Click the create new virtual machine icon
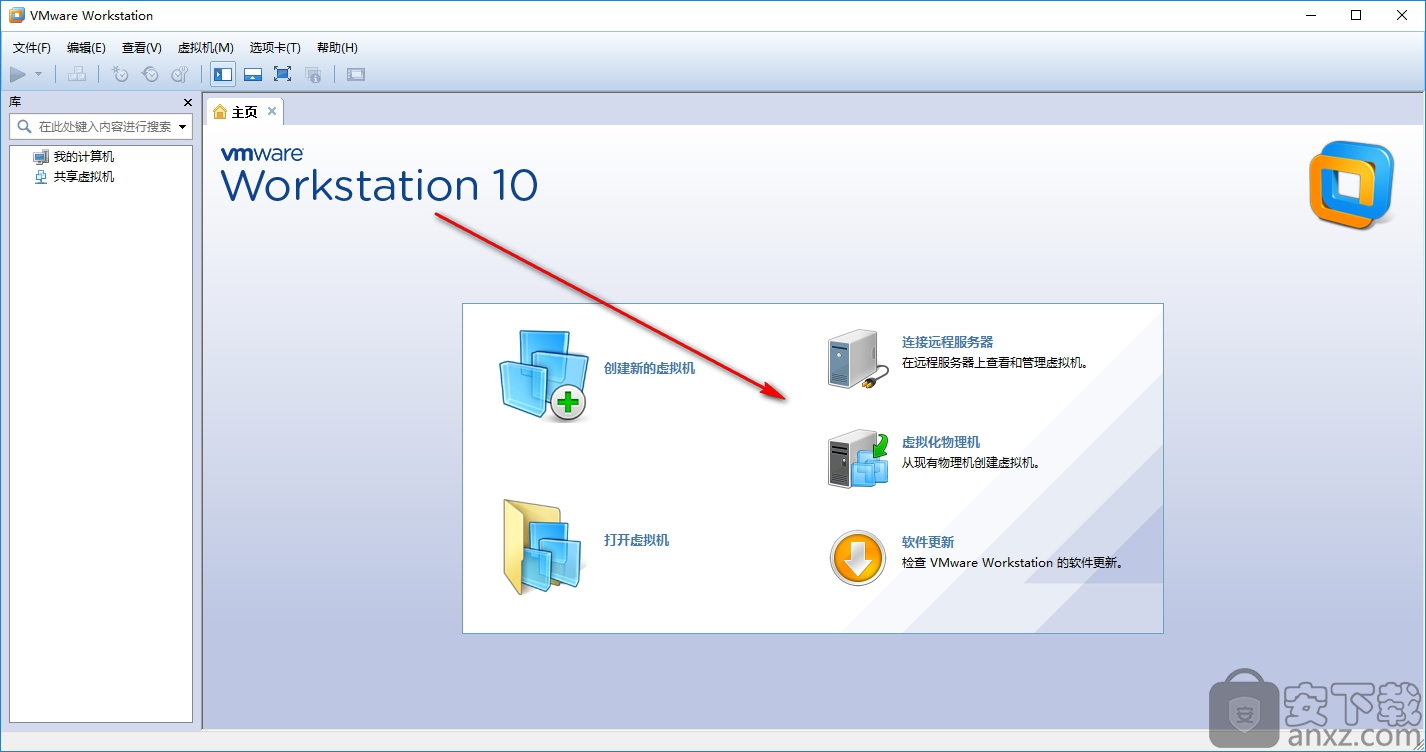The height and width of the screenshot is (752, 1426). (x=543, y=376)
